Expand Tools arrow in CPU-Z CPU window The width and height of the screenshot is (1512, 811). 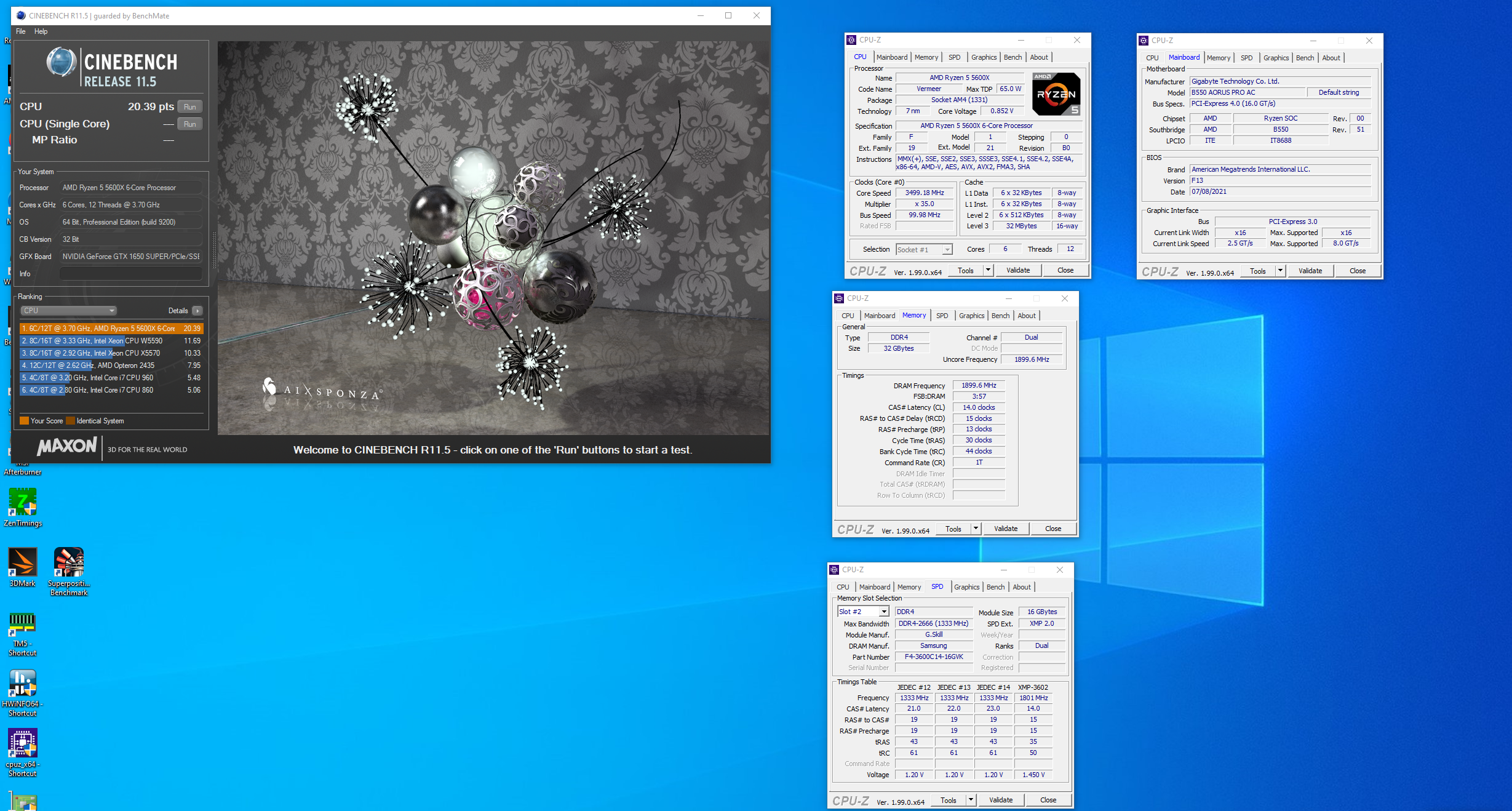tap(988, 270)
